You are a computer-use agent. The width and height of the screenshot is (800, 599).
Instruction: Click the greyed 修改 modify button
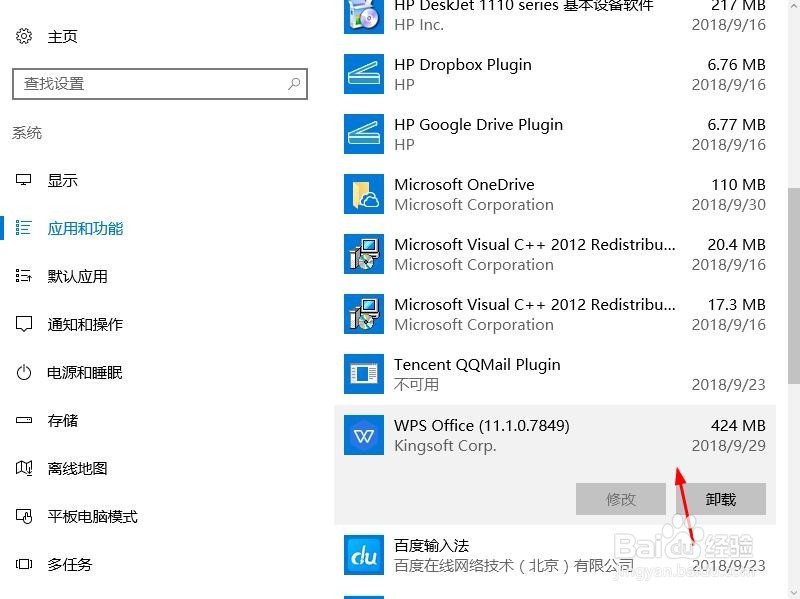(x=620, y=499)
